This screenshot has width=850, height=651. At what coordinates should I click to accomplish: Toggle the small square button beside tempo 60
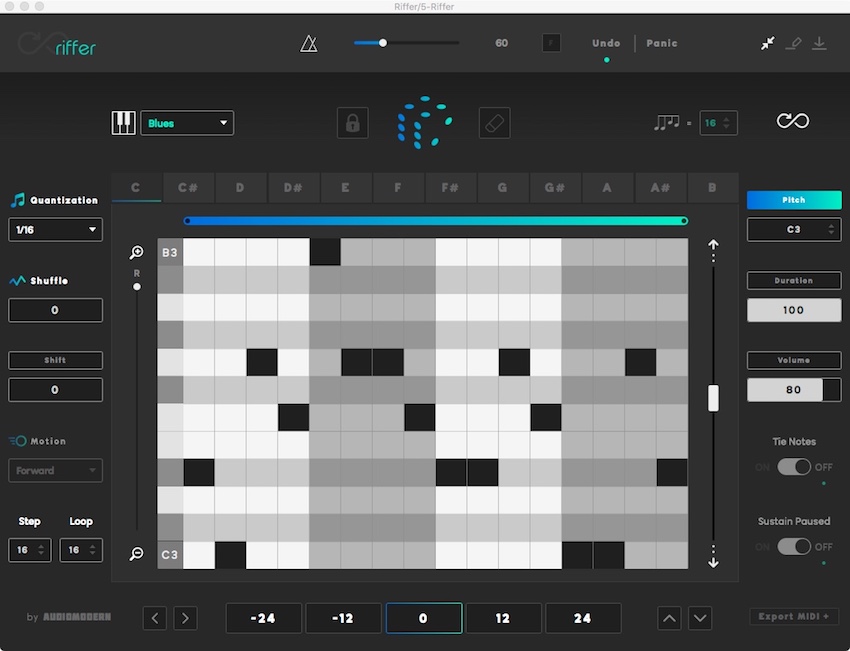[x=551, y=43]
